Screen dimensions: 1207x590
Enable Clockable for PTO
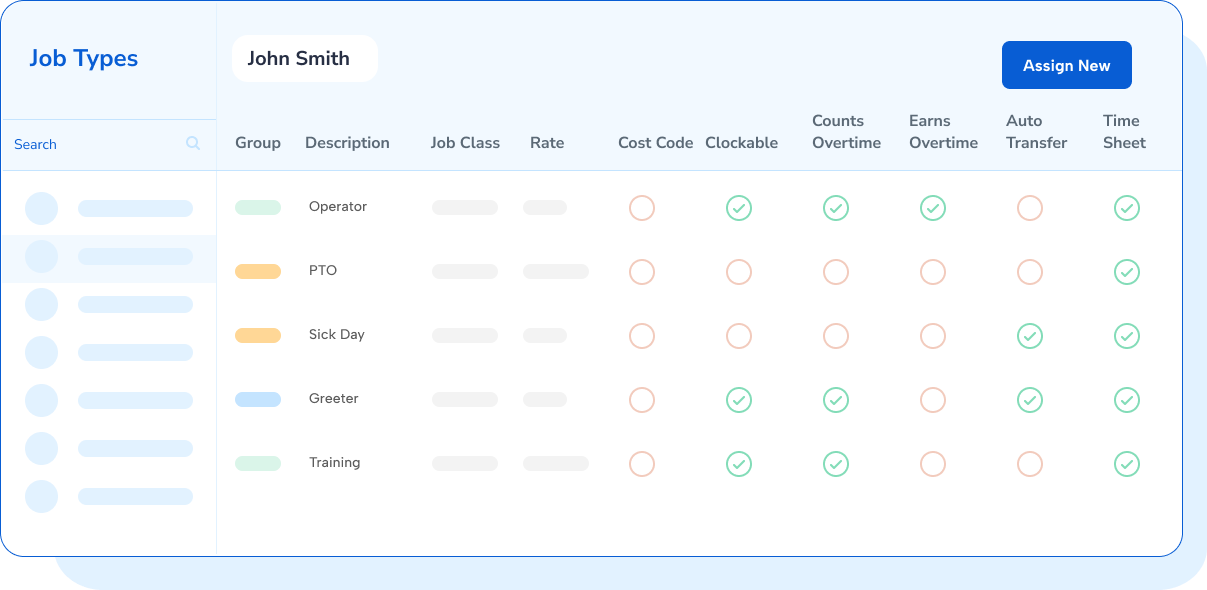[x=738, y=272]
